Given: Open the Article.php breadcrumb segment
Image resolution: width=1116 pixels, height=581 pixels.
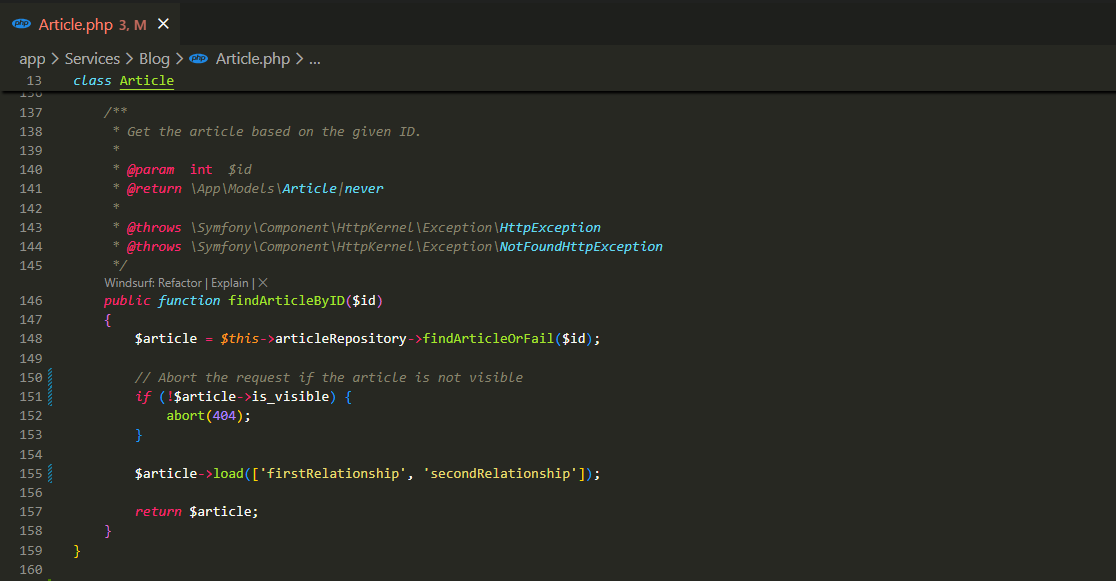Looking at the screenshot, I should (x=253, y=59).
